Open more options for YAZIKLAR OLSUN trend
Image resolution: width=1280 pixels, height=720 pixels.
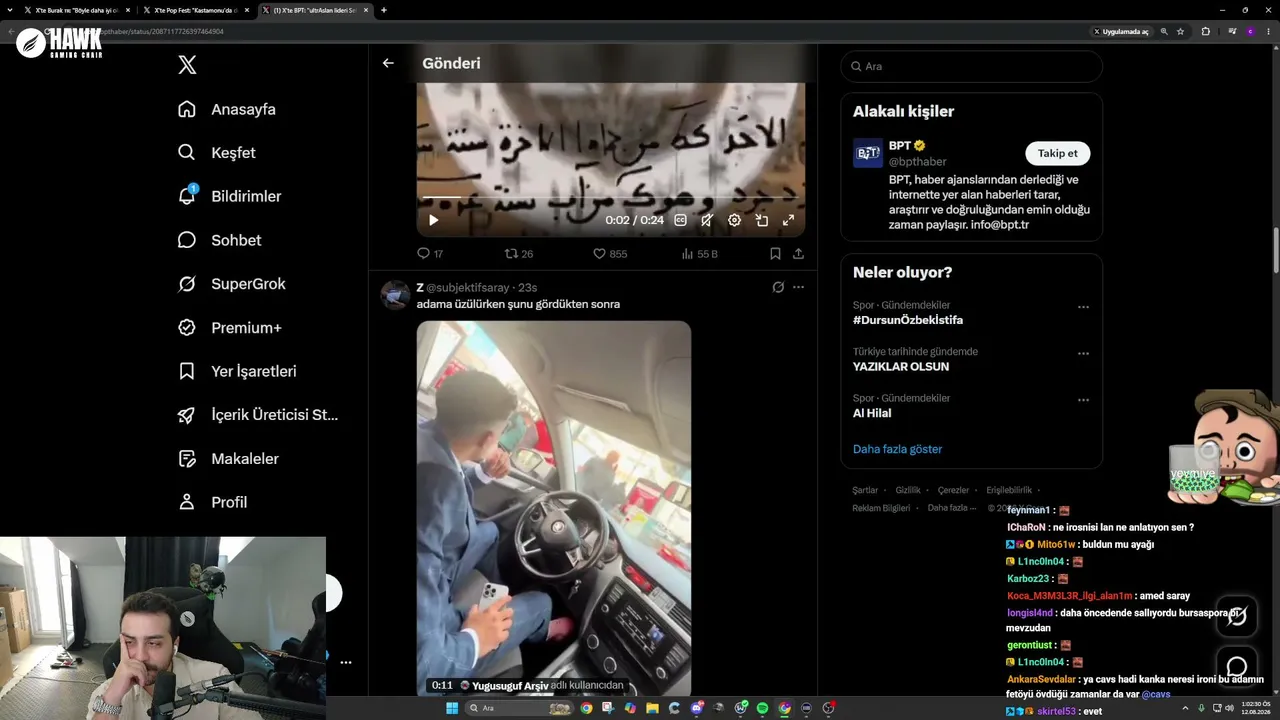tap(1083, 354)
